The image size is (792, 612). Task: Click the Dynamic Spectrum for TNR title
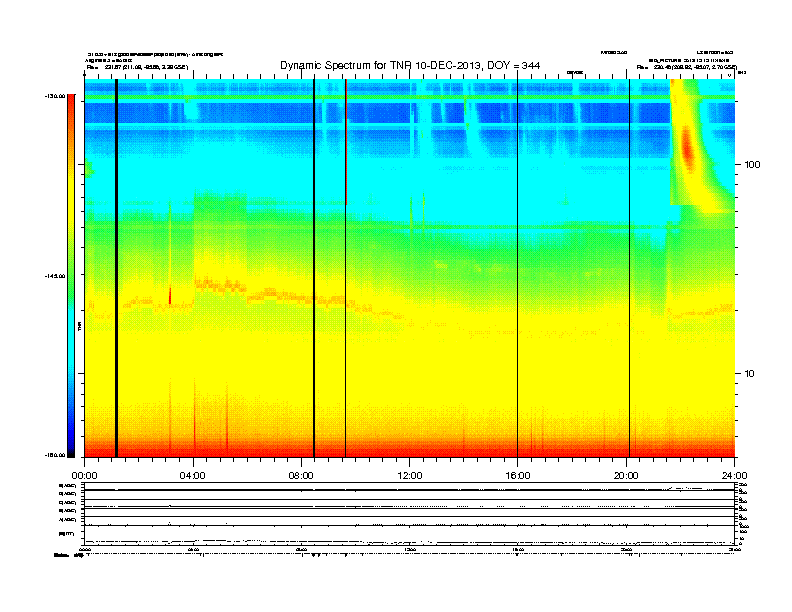(410, 66)
